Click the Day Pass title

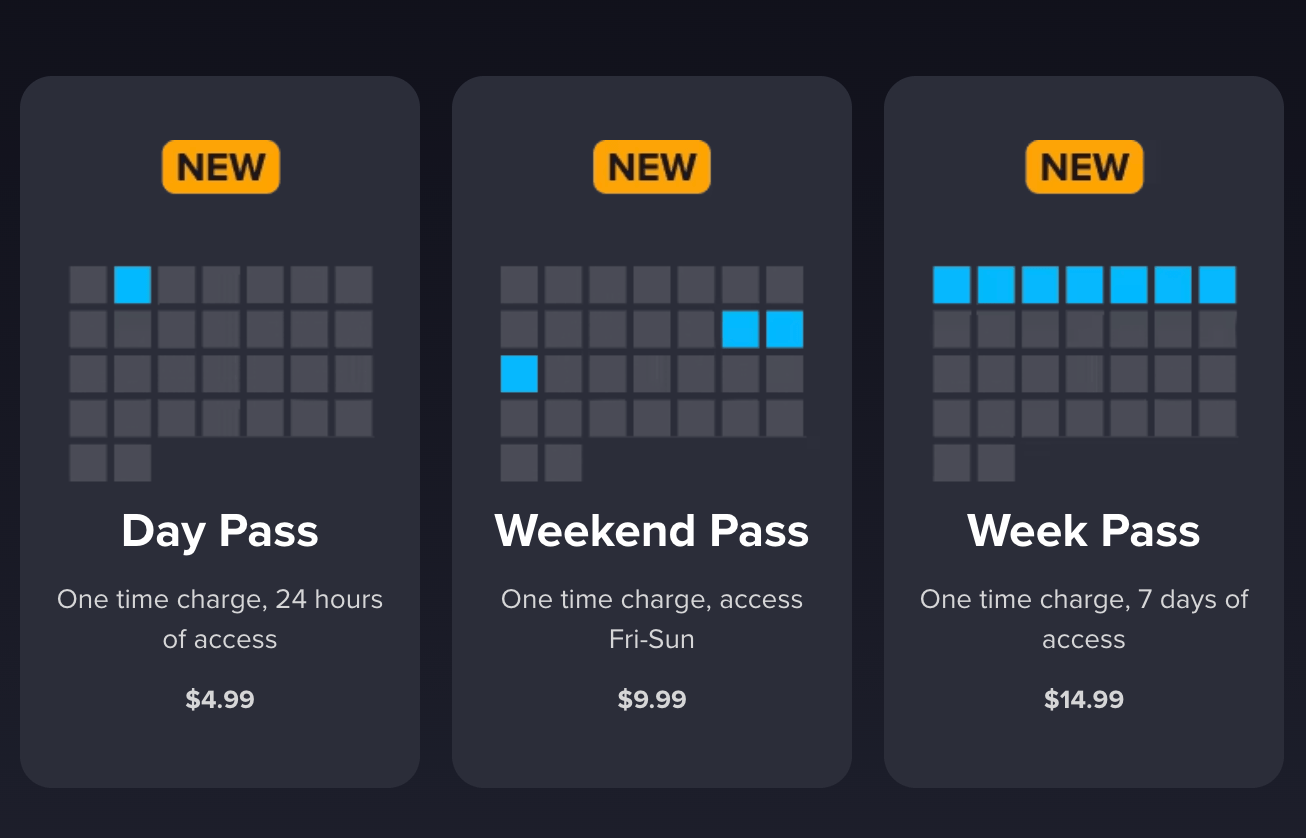tap(220, 531)
